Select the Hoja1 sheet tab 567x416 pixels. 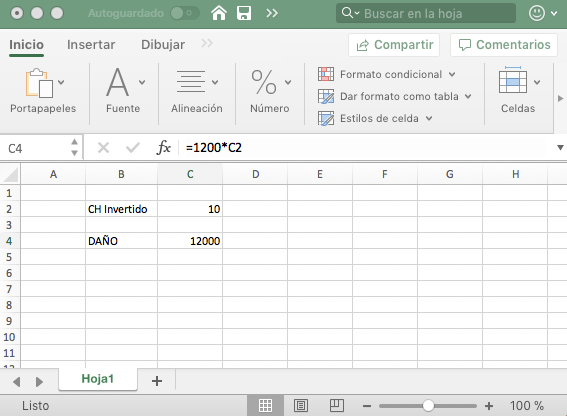(98, 379)
